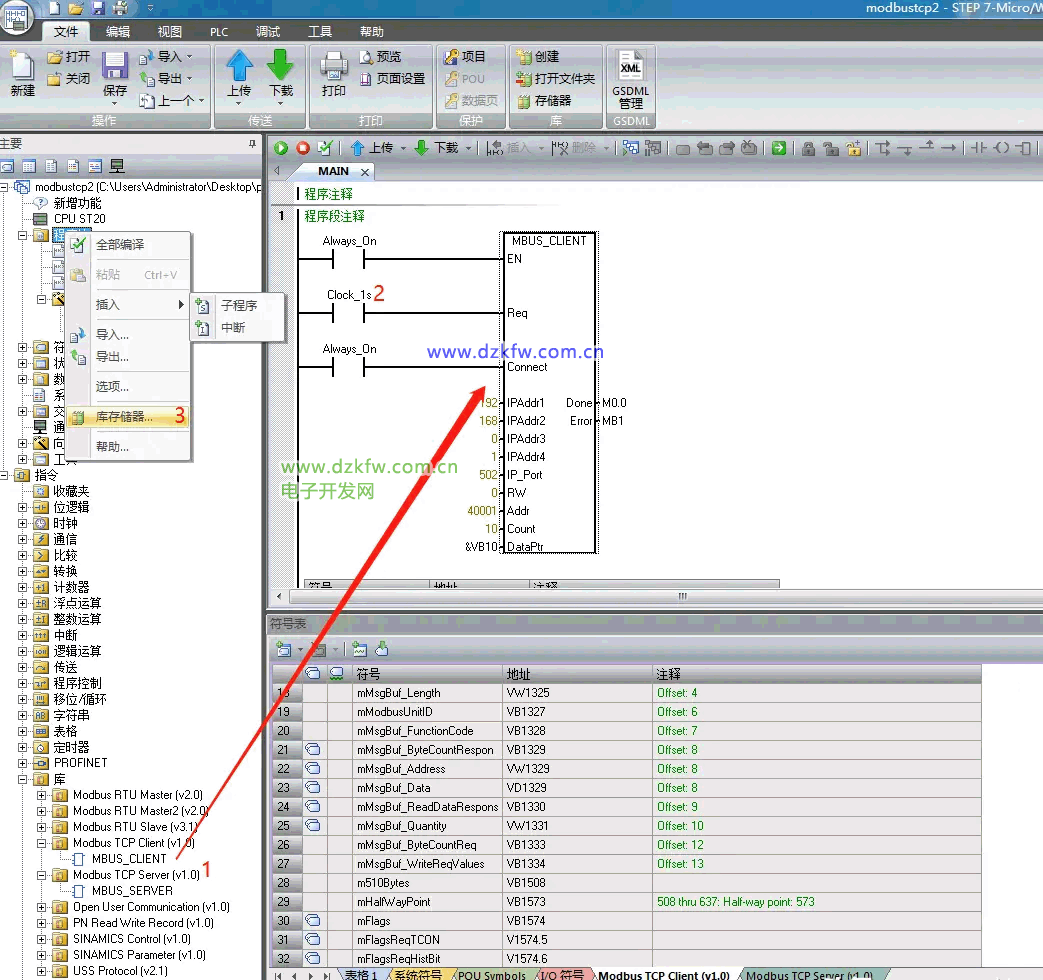Close the MAIN editor tab
Viewport: 1043px width, 980px height.
click(365, 172)
